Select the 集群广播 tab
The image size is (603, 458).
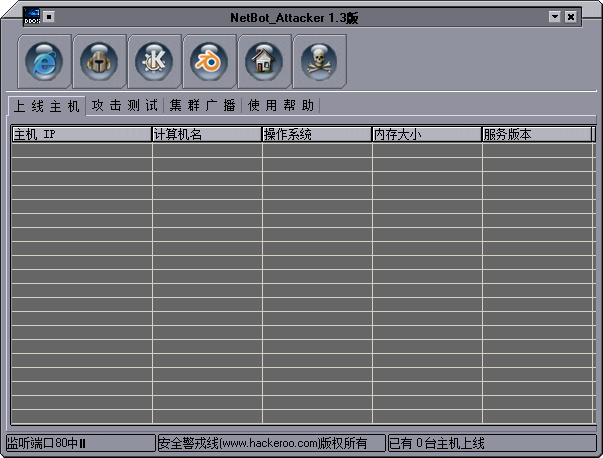[203, 106]
